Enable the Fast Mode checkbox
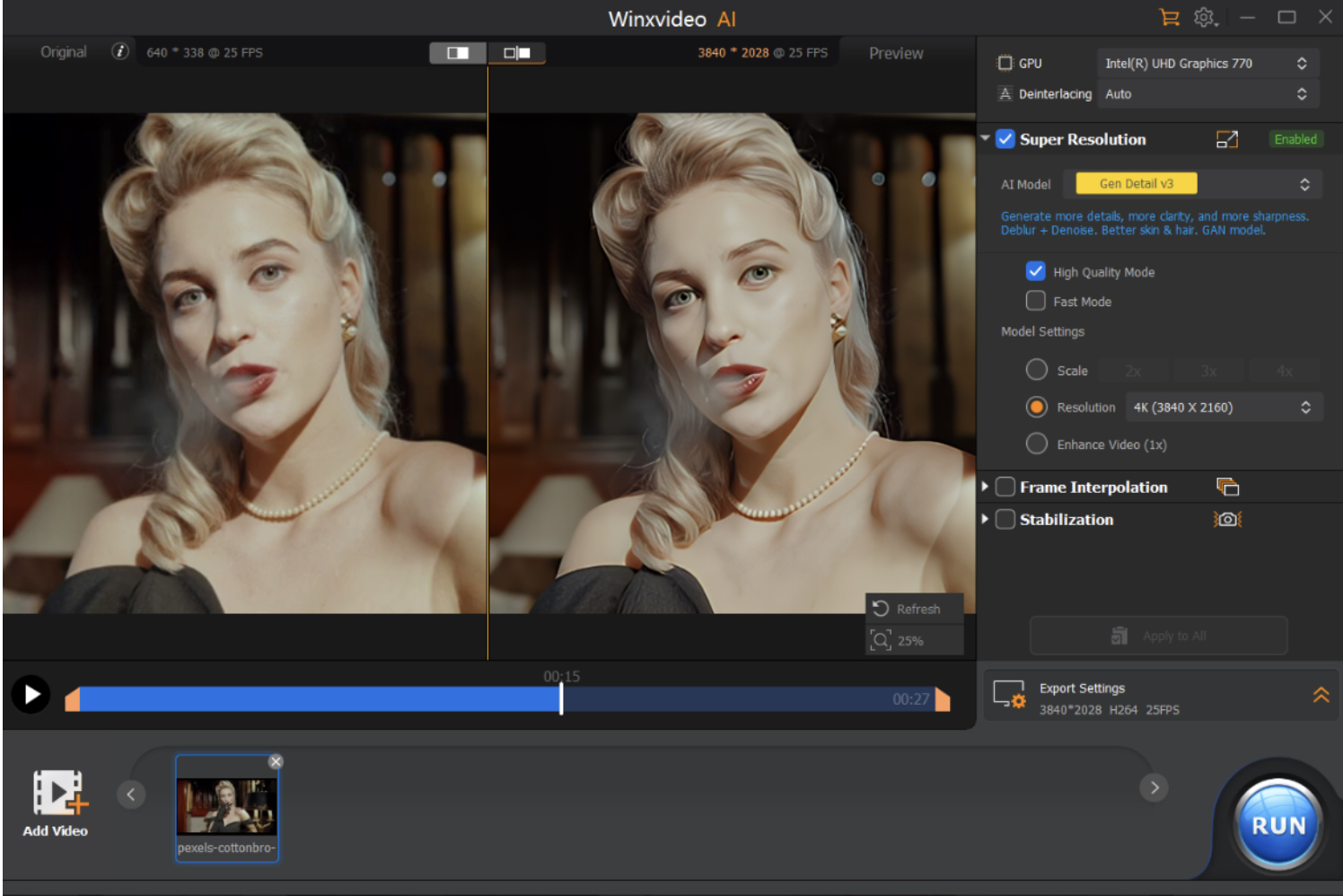1343x896 pixels. (x=1036, y=301)
